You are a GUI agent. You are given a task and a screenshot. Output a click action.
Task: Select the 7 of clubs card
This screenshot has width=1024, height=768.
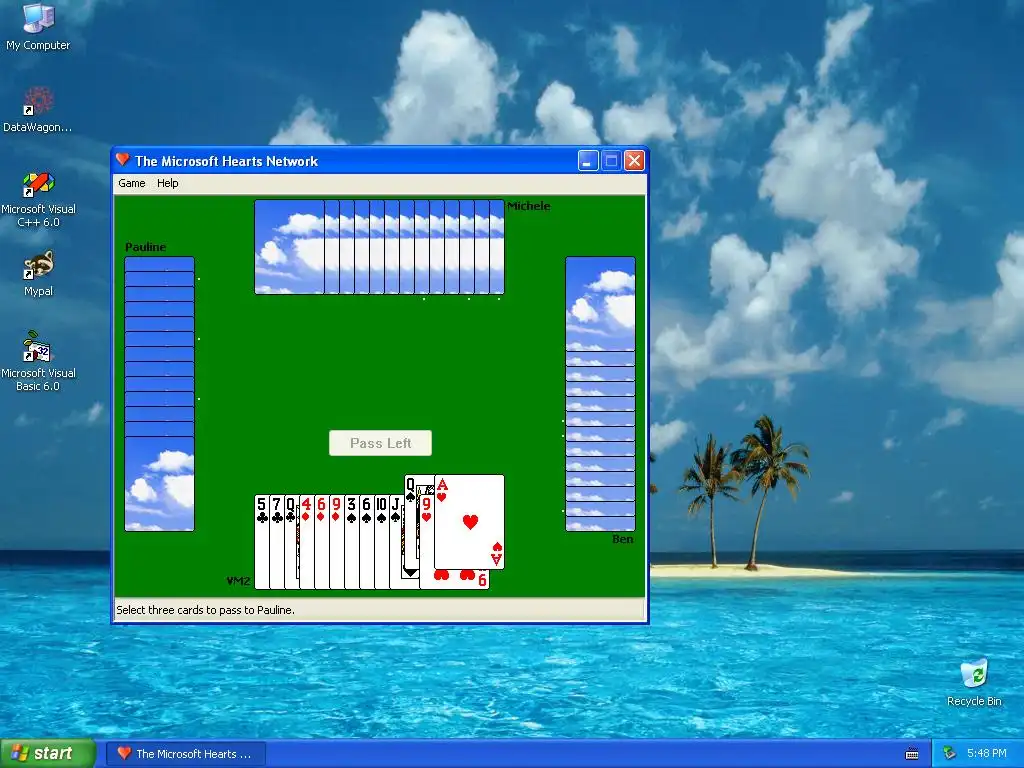click(x=277, y=542)
